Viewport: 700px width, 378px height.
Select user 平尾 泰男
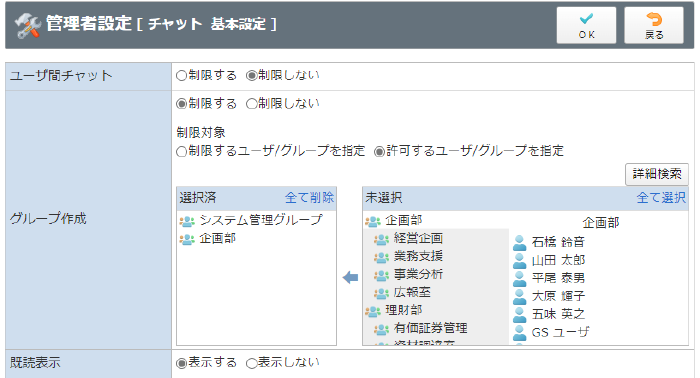click(x=558, y=278)
